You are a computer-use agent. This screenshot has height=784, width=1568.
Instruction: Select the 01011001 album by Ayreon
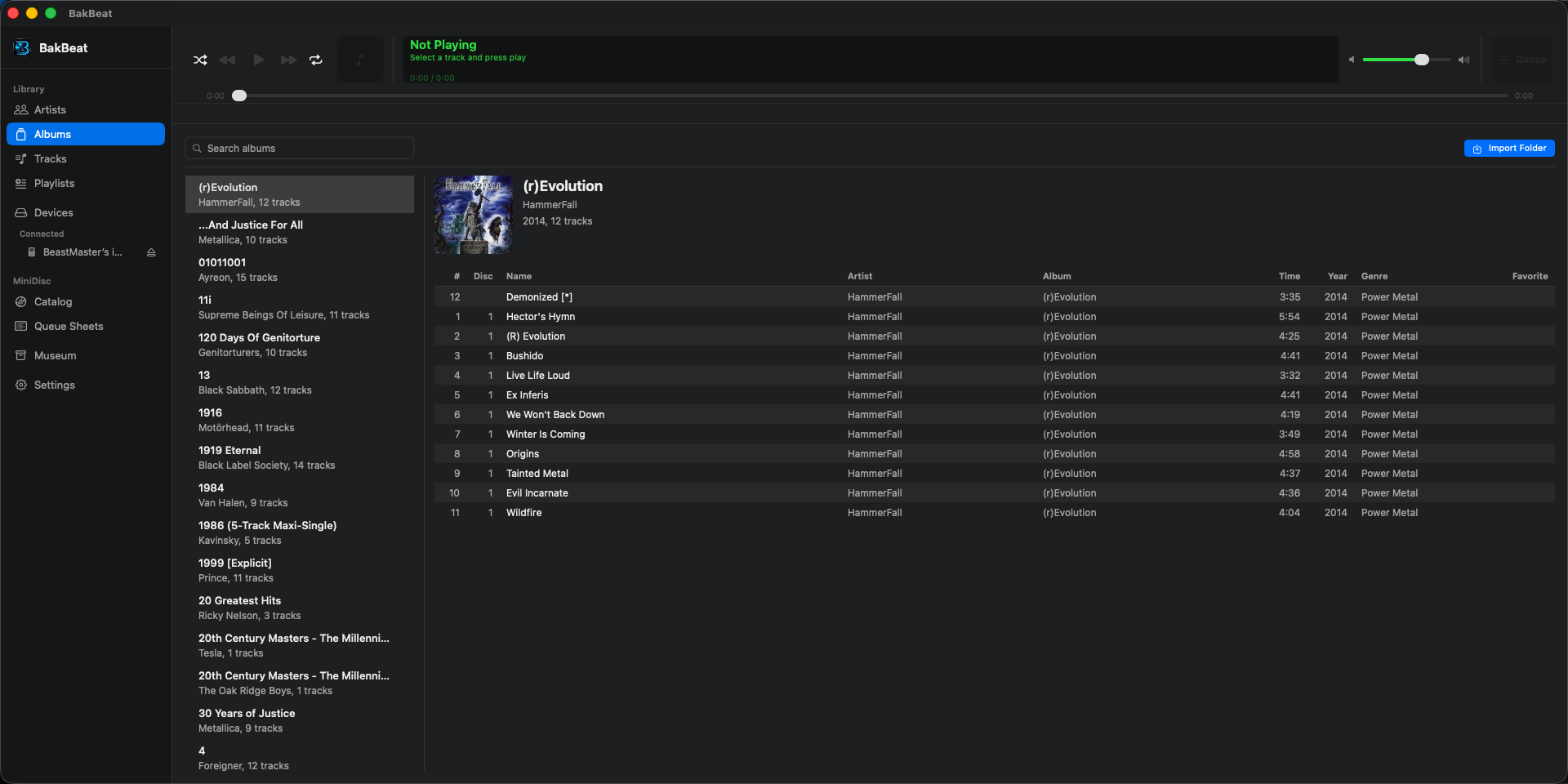[300, 269]
